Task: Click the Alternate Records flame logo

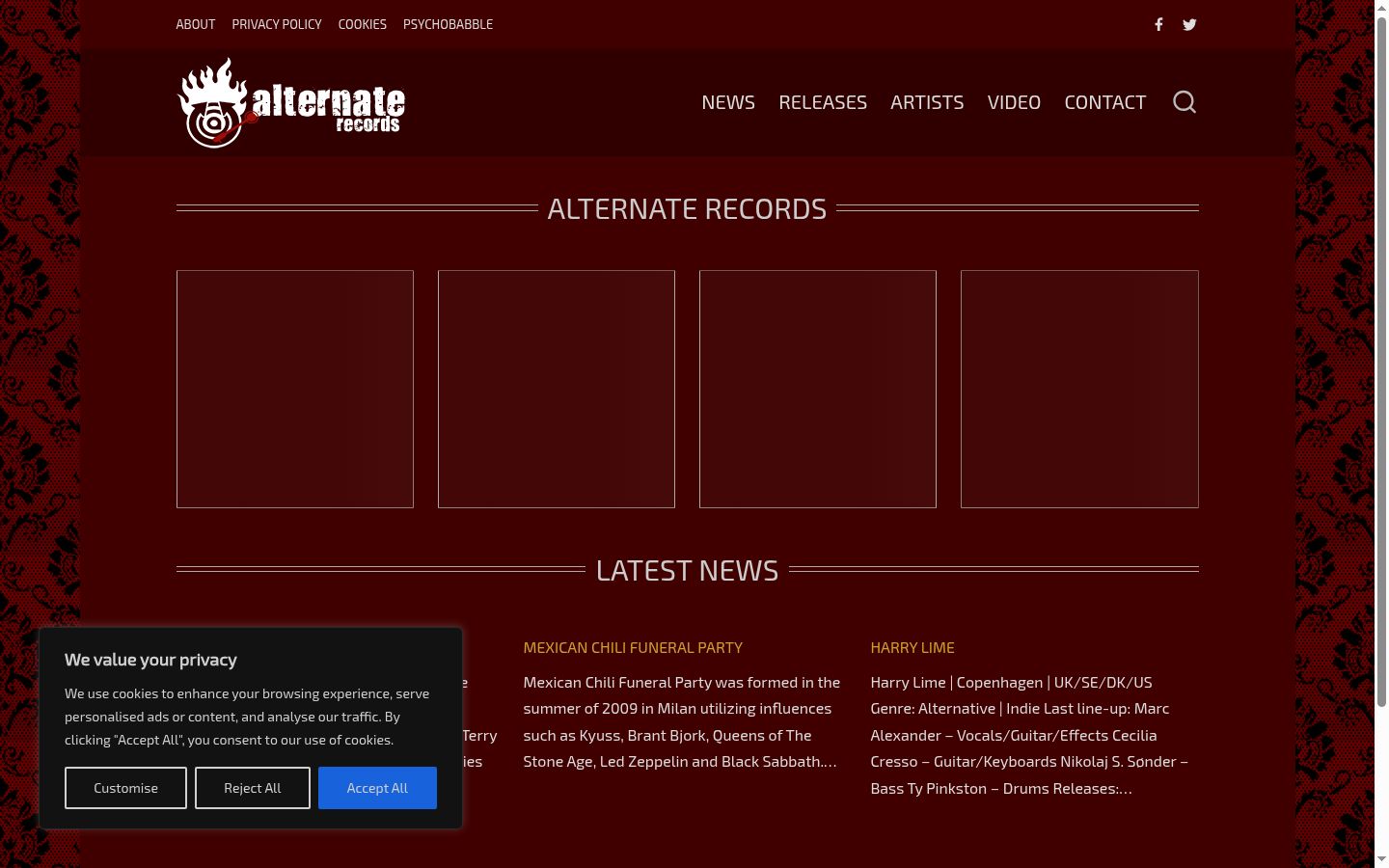Action: coord(291,102)
